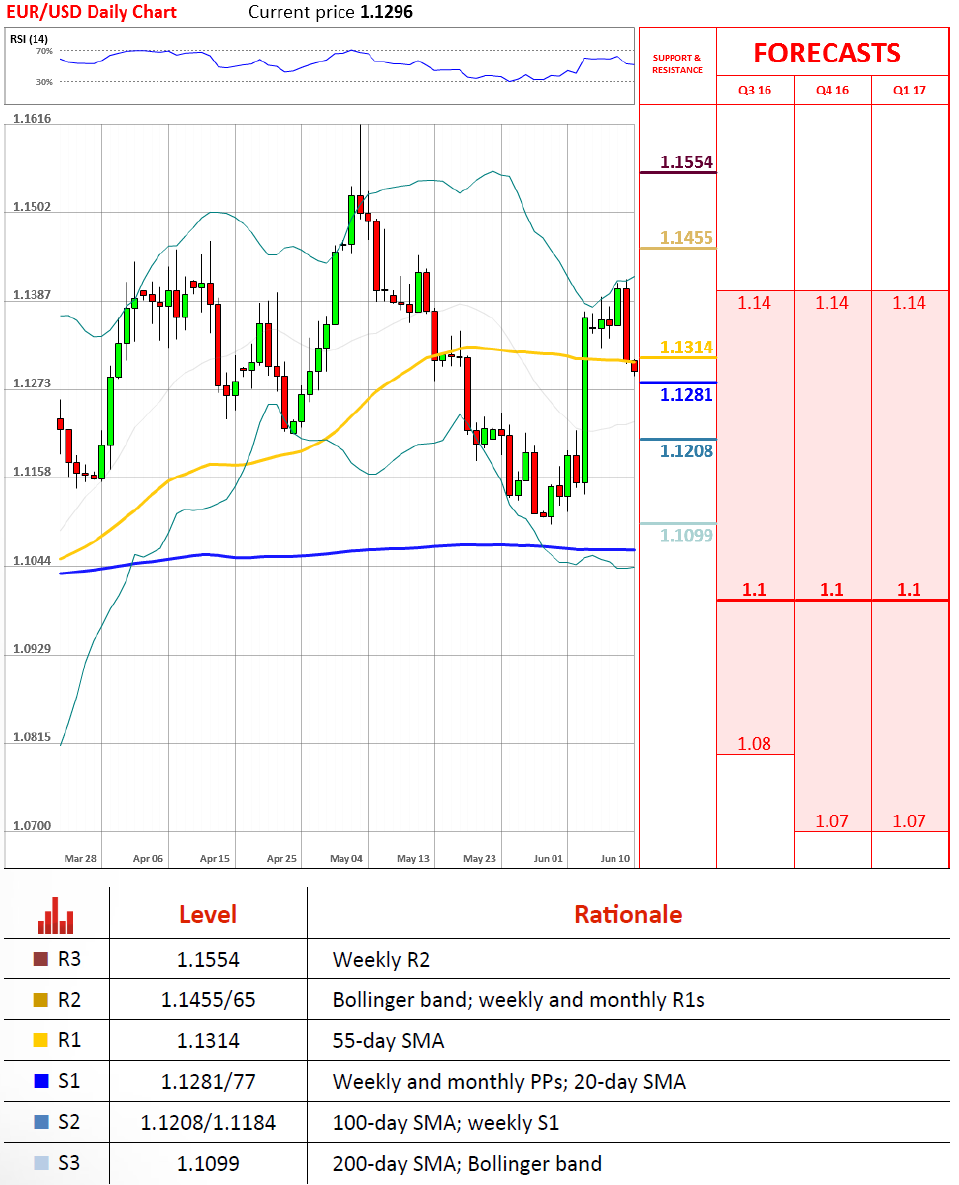This screenshot has height=1185, width=959.
Task: Click the S1 blue color swatch
Action: [42, 1081]
